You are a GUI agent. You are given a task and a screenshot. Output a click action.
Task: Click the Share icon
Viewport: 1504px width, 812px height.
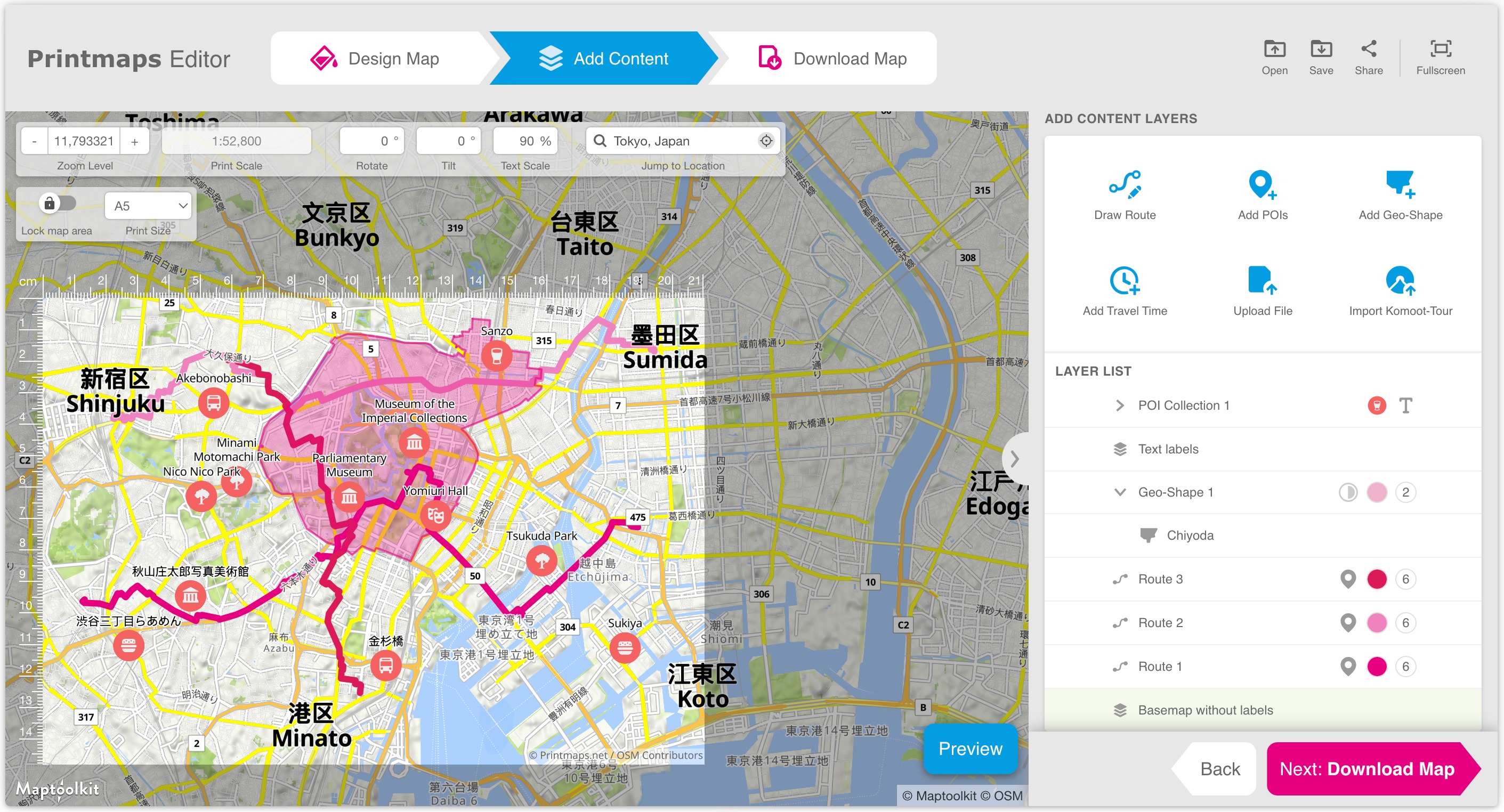1368,50
